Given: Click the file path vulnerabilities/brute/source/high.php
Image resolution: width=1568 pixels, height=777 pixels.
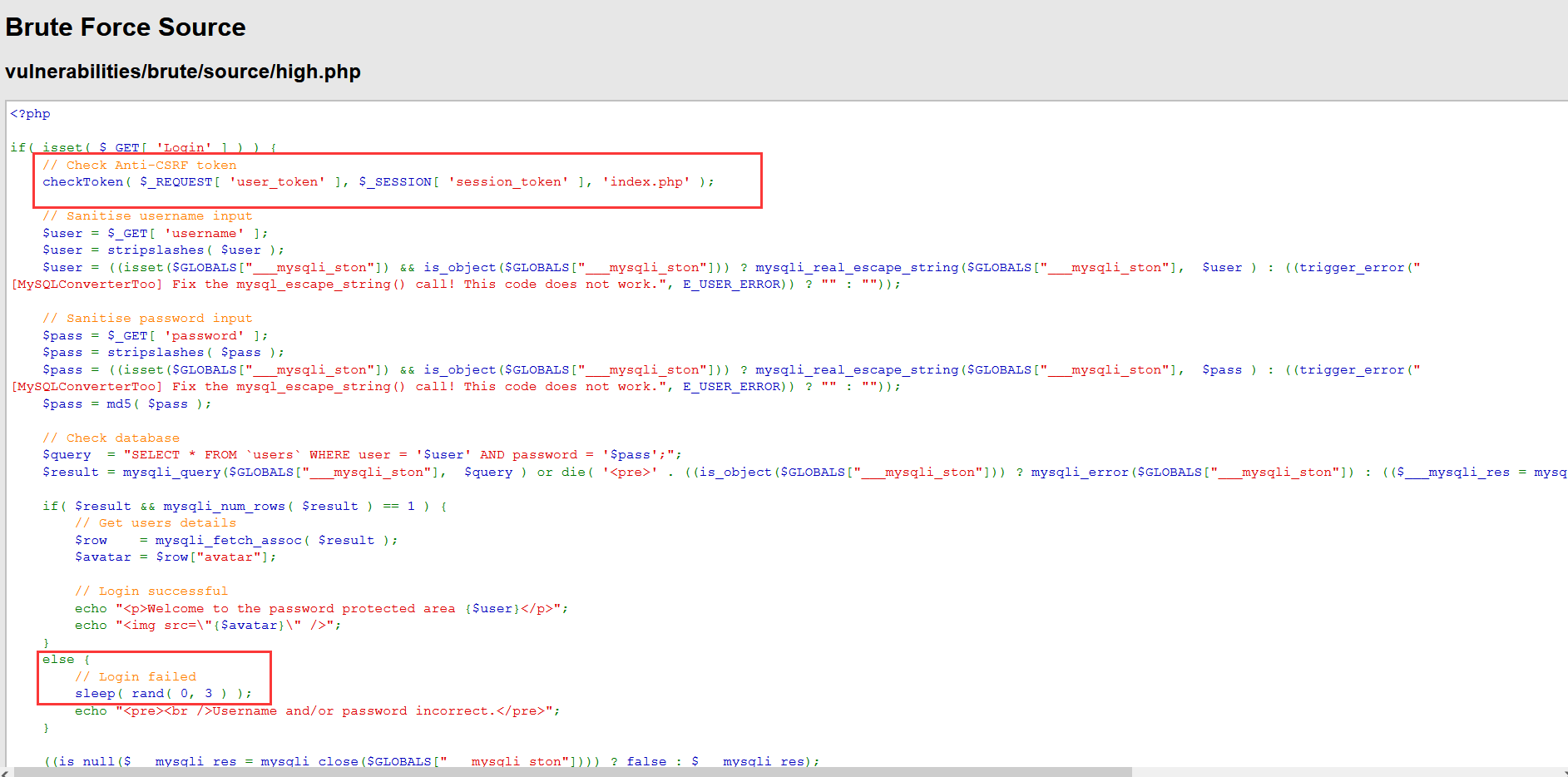Looking at the screenshot, I should (x=183, y=72).
